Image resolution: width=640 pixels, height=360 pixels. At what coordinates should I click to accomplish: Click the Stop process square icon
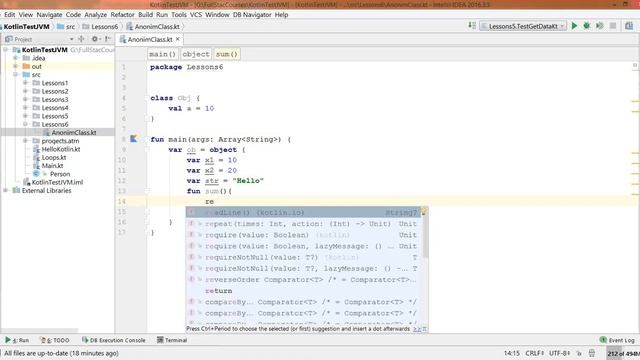tap(613, 26)
